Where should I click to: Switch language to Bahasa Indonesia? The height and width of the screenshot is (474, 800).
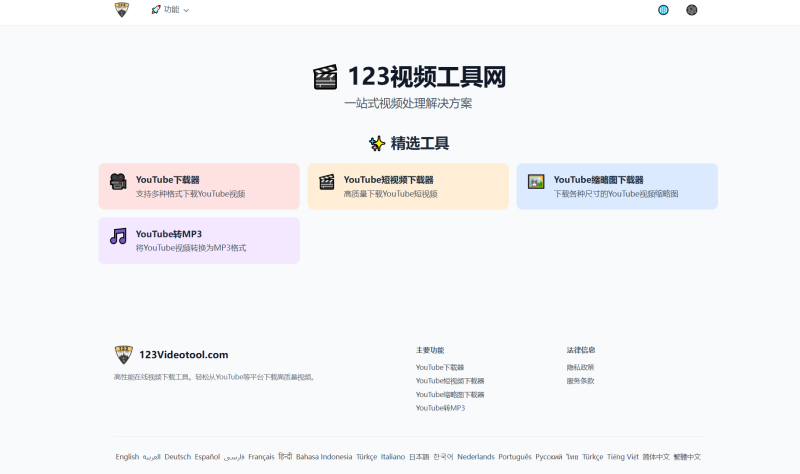point(324,457)
